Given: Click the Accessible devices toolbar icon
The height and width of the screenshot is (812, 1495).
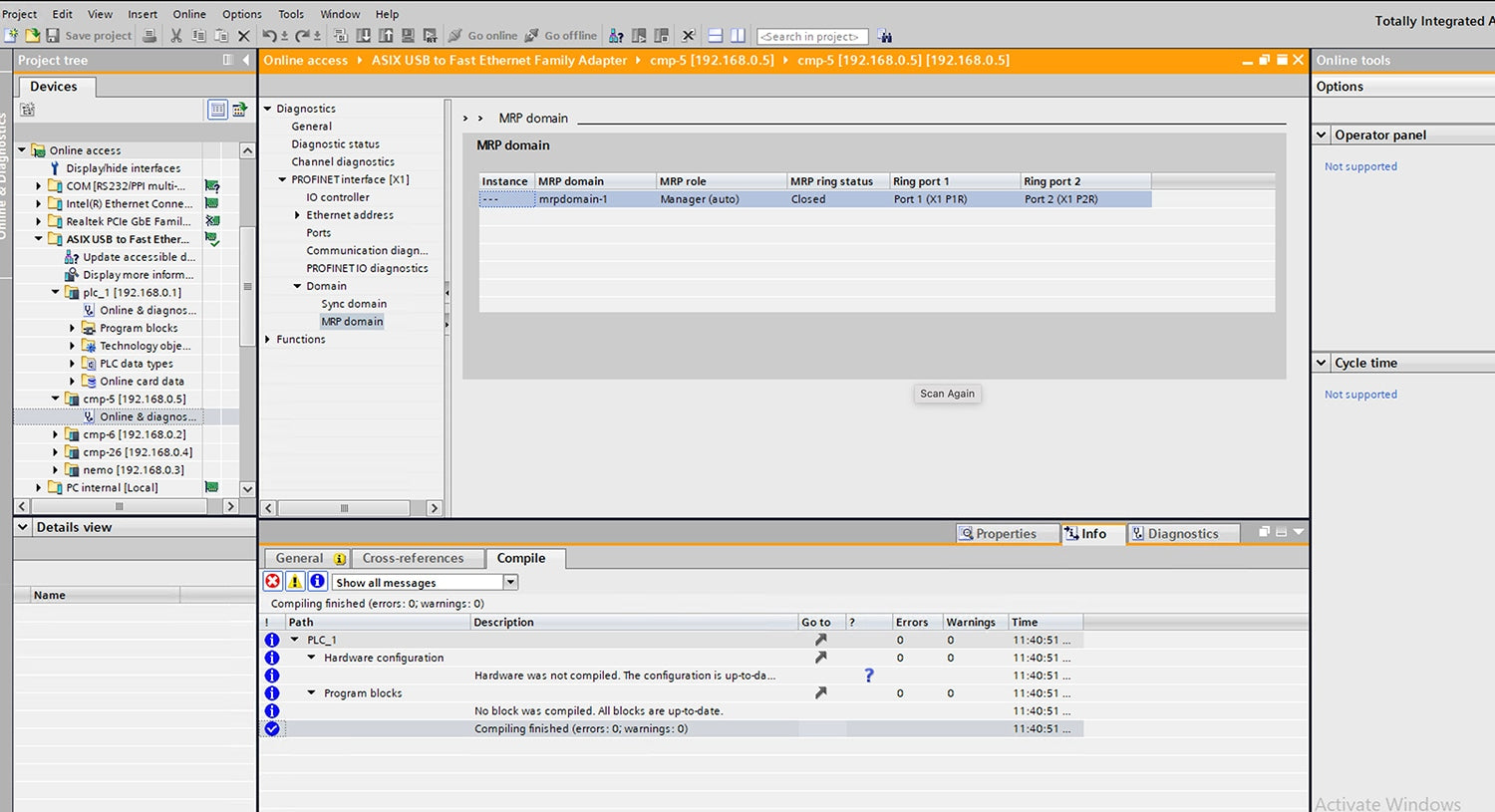Looking at the screenshot, I should 616,36.
